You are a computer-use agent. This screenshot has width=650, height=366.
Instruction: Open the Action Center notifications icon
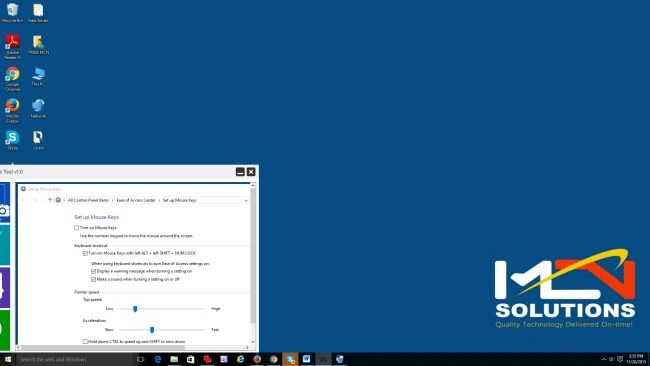pos(620,359)
